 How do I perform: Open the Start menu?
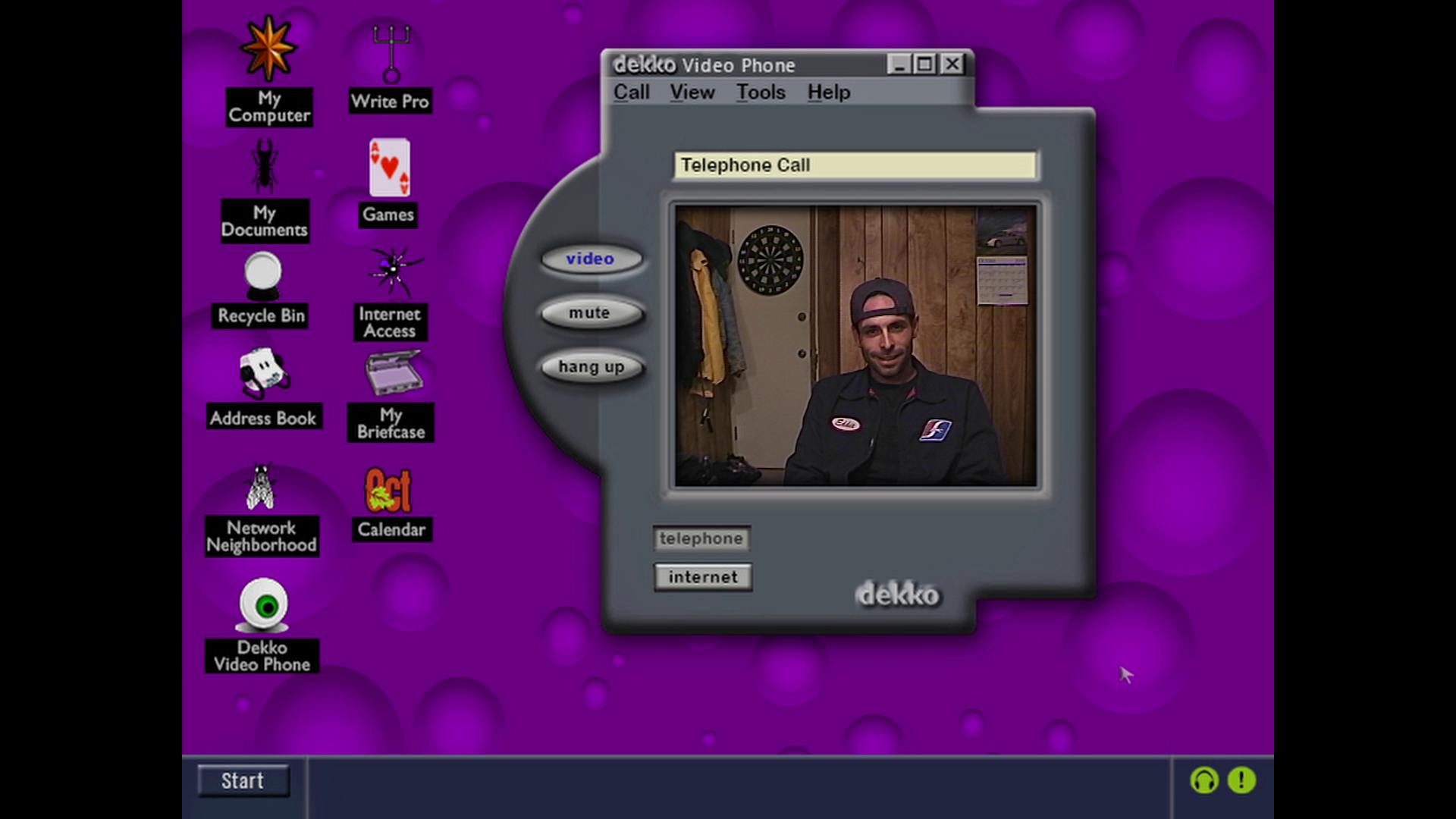(x=243, y=781)
